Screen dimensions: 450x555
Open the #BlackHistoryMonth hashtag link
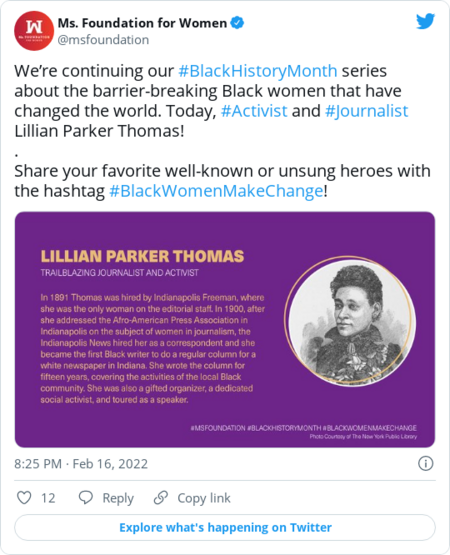(258, 71)
